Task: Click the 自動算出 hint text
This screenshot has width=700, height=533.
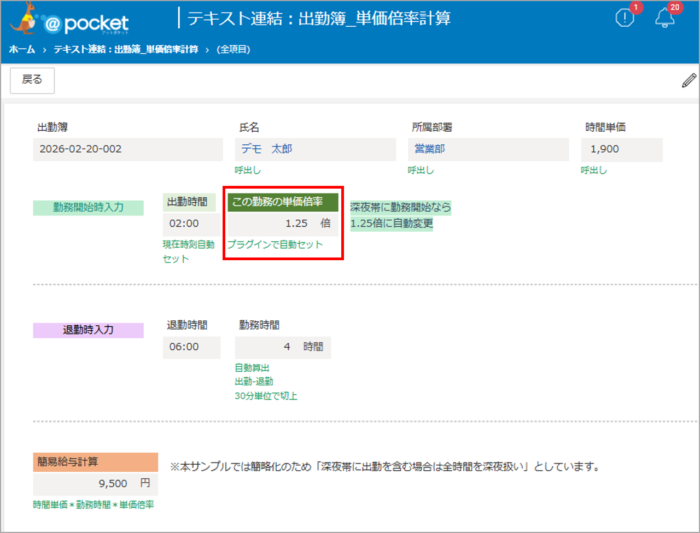Action: [x=252, y=368]
